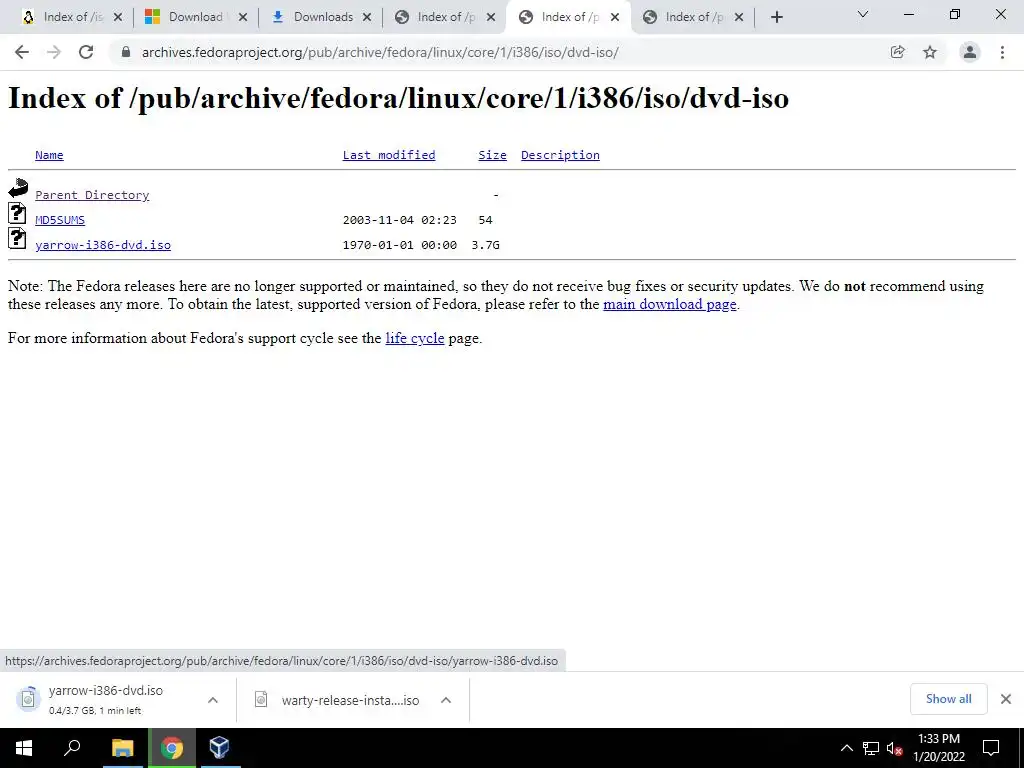Viewport: 1024px width, 768px height.
Task: Click the 2003-11-04 02:23 timestamp
Action: pyautogui.click(x=400, y=220)
